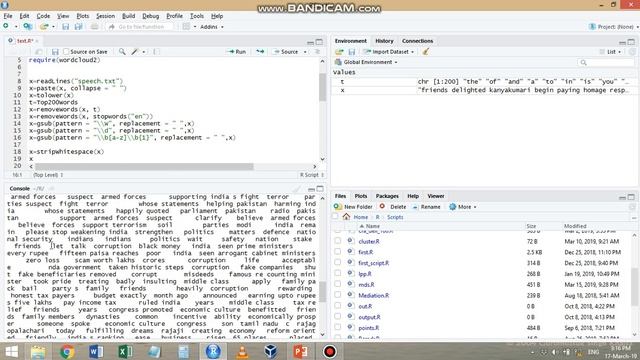The width and height of the screenshot is (640, 360).
Task: Click the Delete button in Files pane
Action: (393, 207)
